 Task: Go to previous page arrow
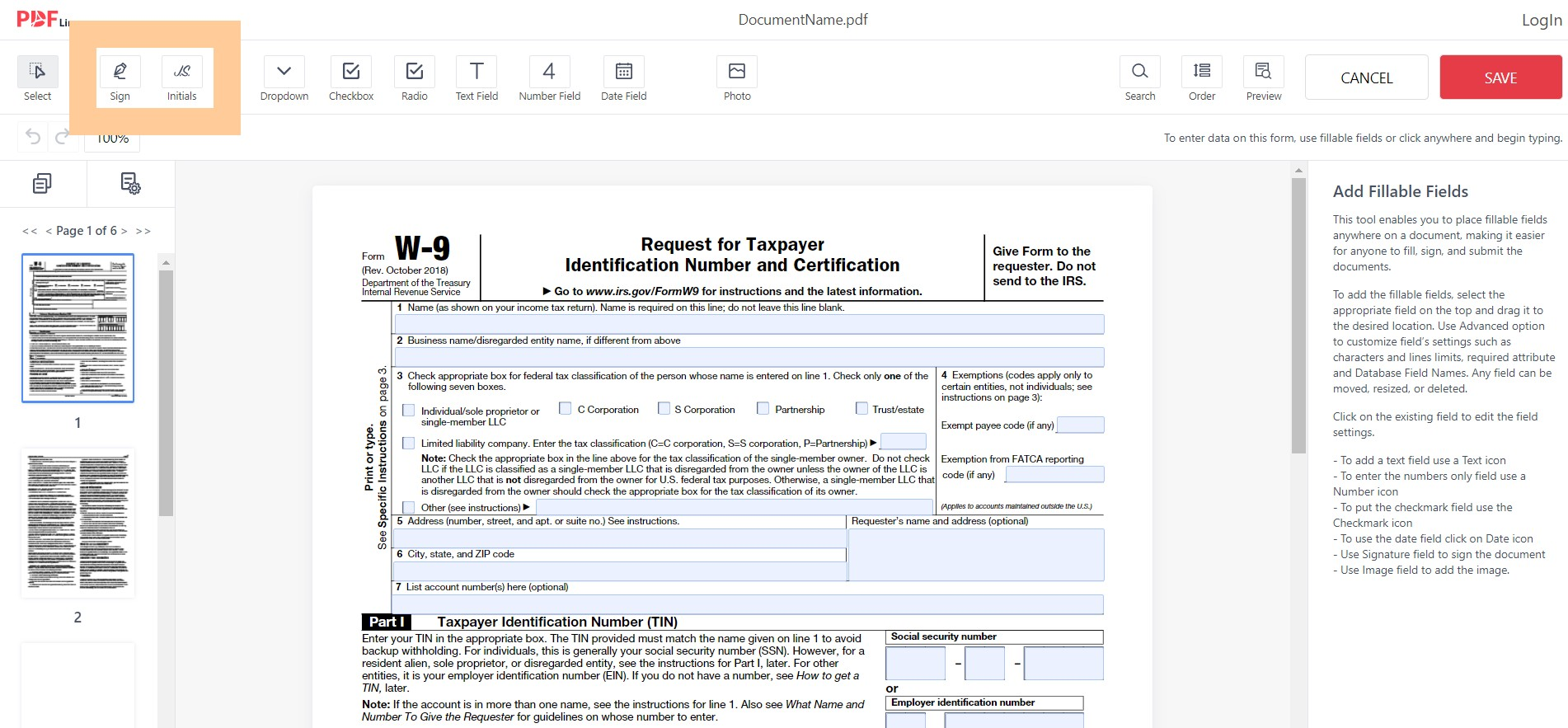point(49,231)
